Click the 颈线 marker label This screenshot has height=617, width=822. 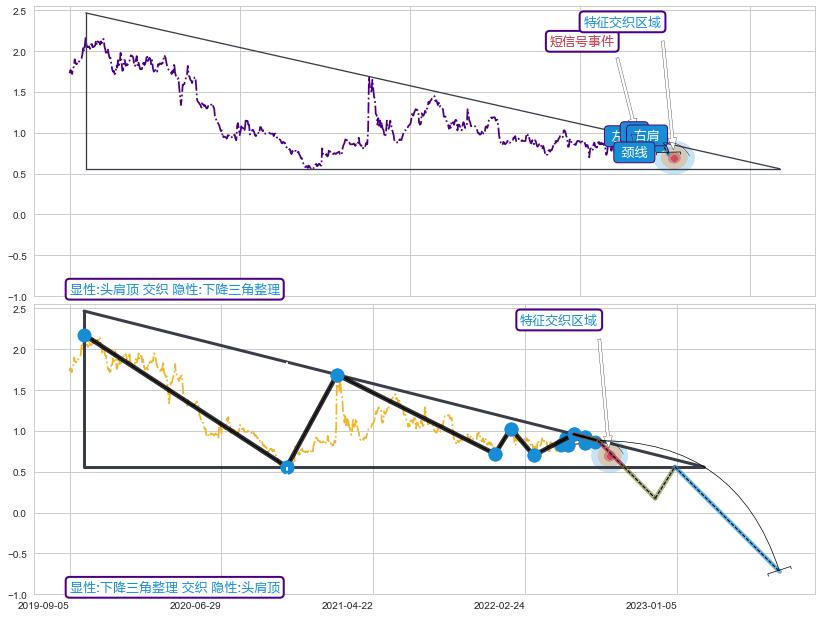point(634,152)
